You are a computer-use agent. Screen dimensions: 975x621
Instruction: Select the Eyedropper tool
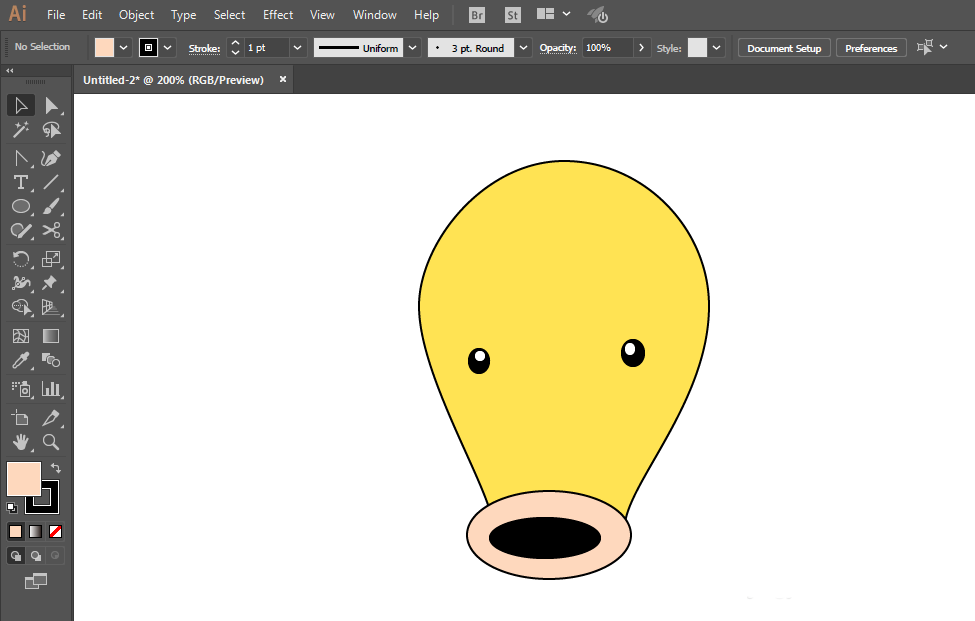click(x=20, y=361)
